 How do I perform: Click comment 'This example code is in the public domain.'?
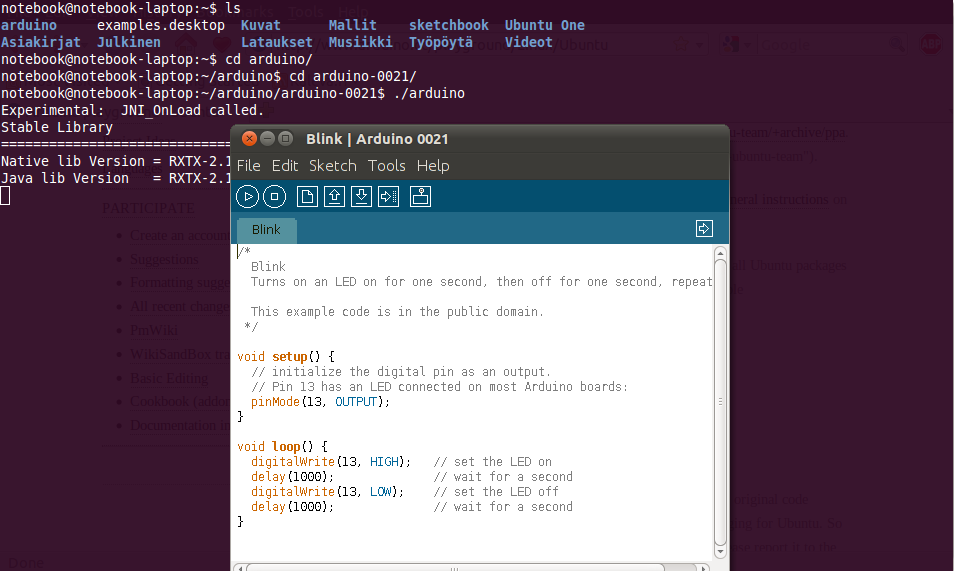click(x=397, y=312)
